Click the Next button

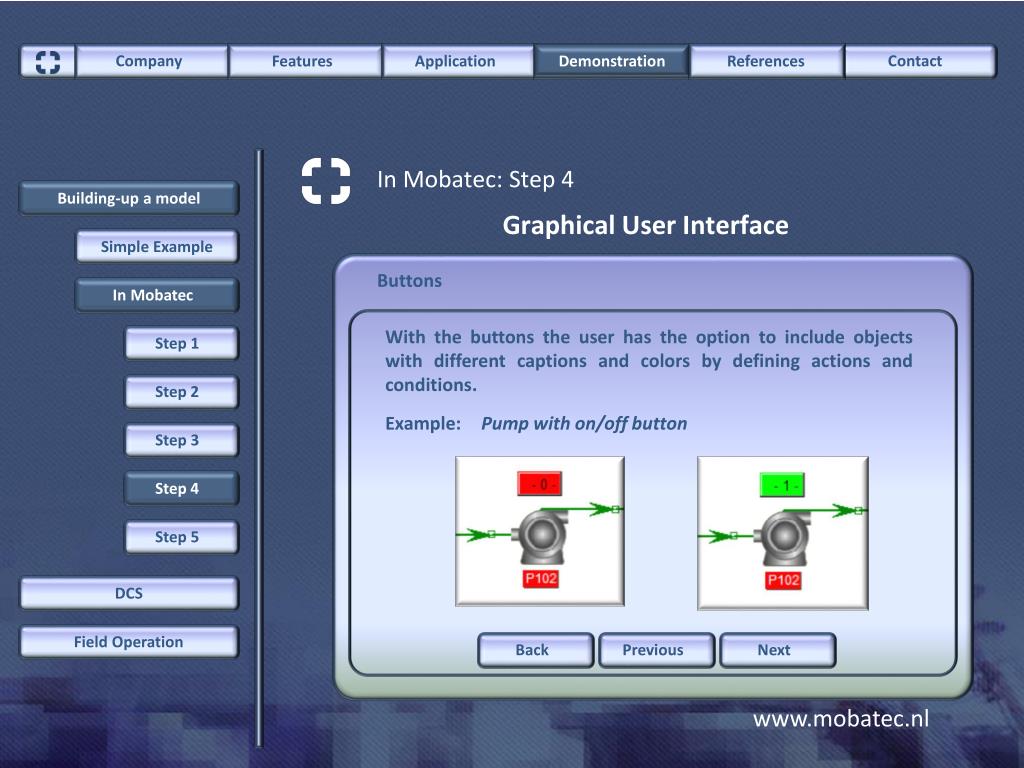777,650
